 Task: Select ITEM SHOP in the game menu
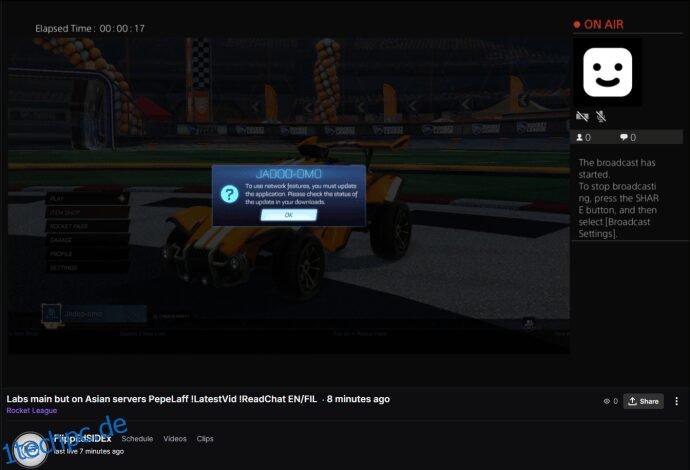87,212
